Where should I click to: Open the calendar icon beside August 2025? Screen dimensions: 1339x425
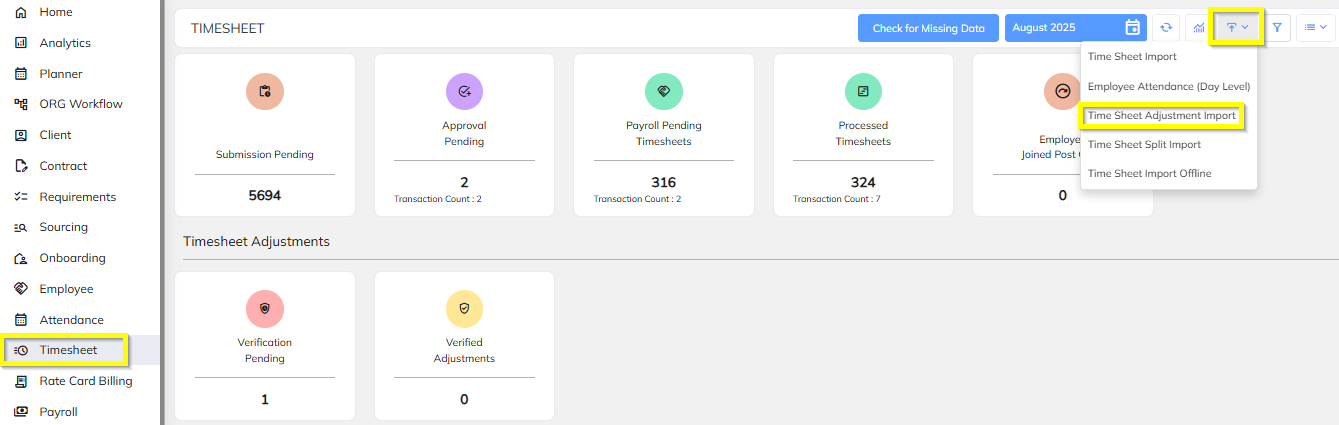(x=1132, y=28)
